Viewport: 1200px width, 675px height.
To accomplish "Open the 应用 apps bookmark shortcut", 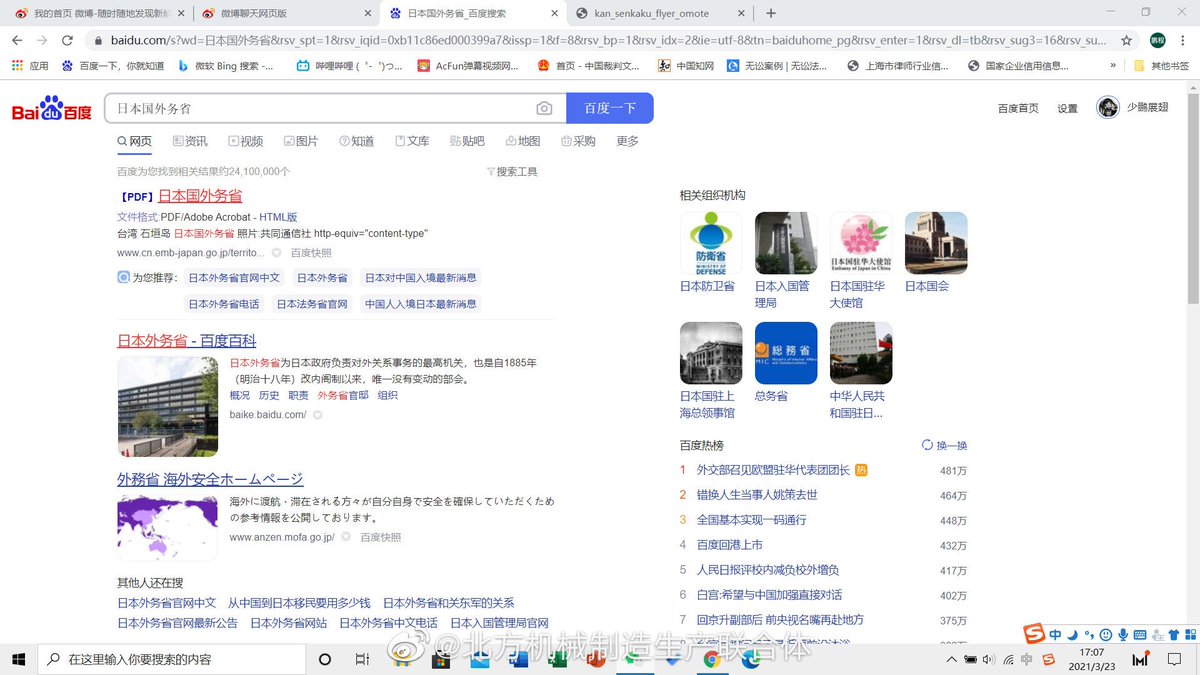I will click(x=30, y=66).
